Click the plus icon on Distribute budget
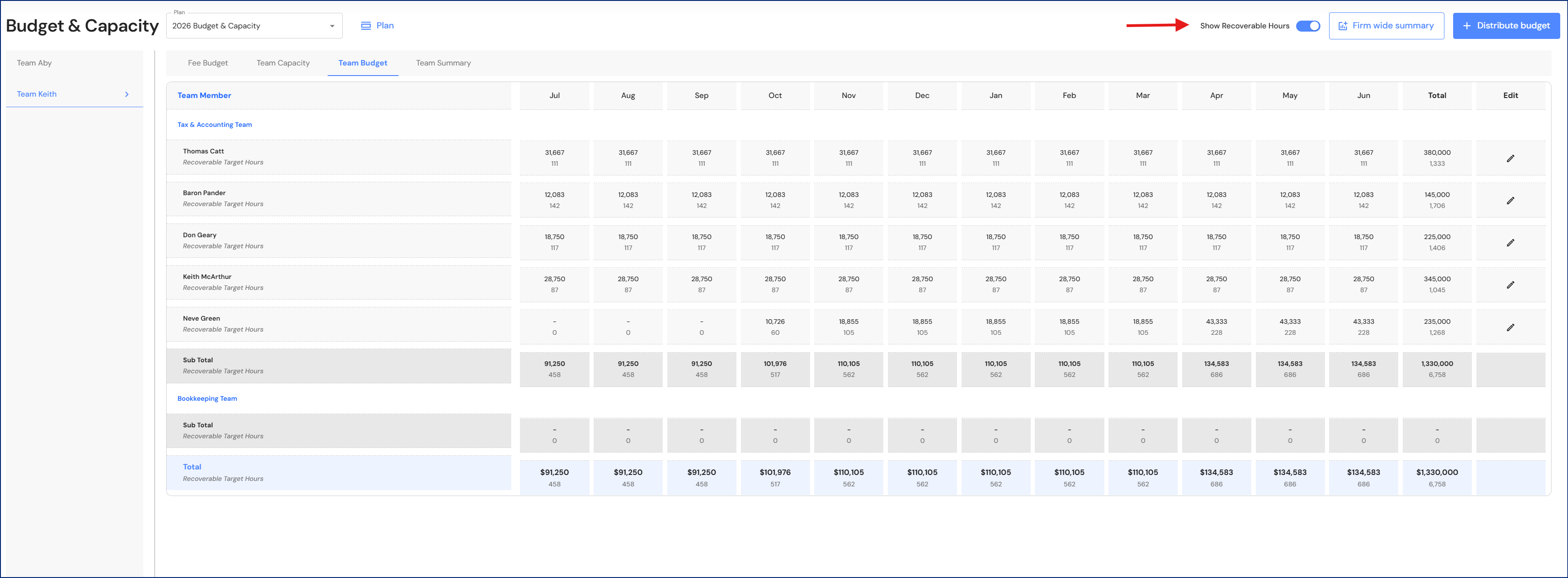 point(1466,26)
